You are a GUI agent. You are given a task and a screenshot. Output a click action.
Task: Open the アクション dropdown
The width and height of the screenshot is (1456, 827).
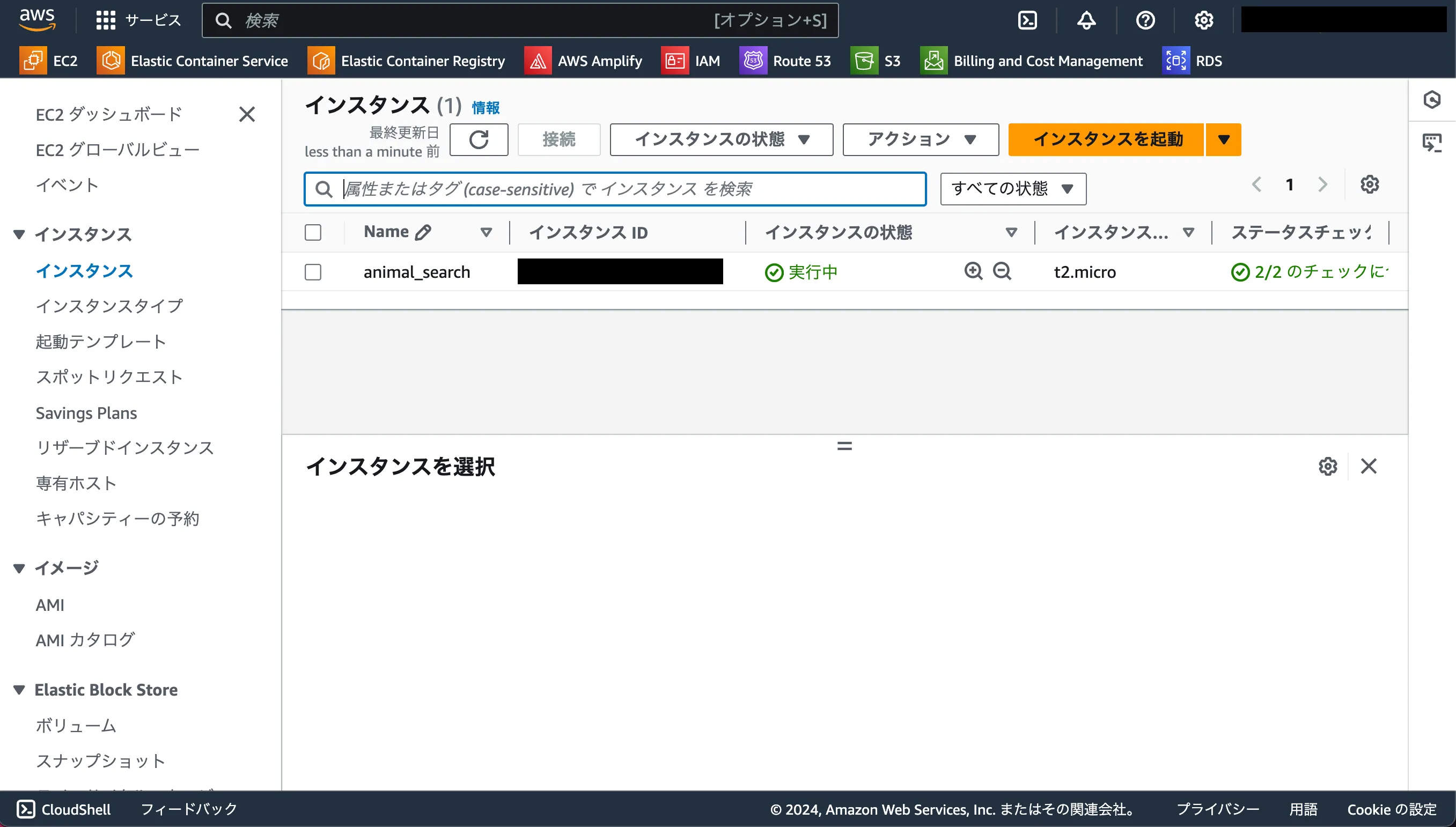pyautogui.click(x=920, y=139)
